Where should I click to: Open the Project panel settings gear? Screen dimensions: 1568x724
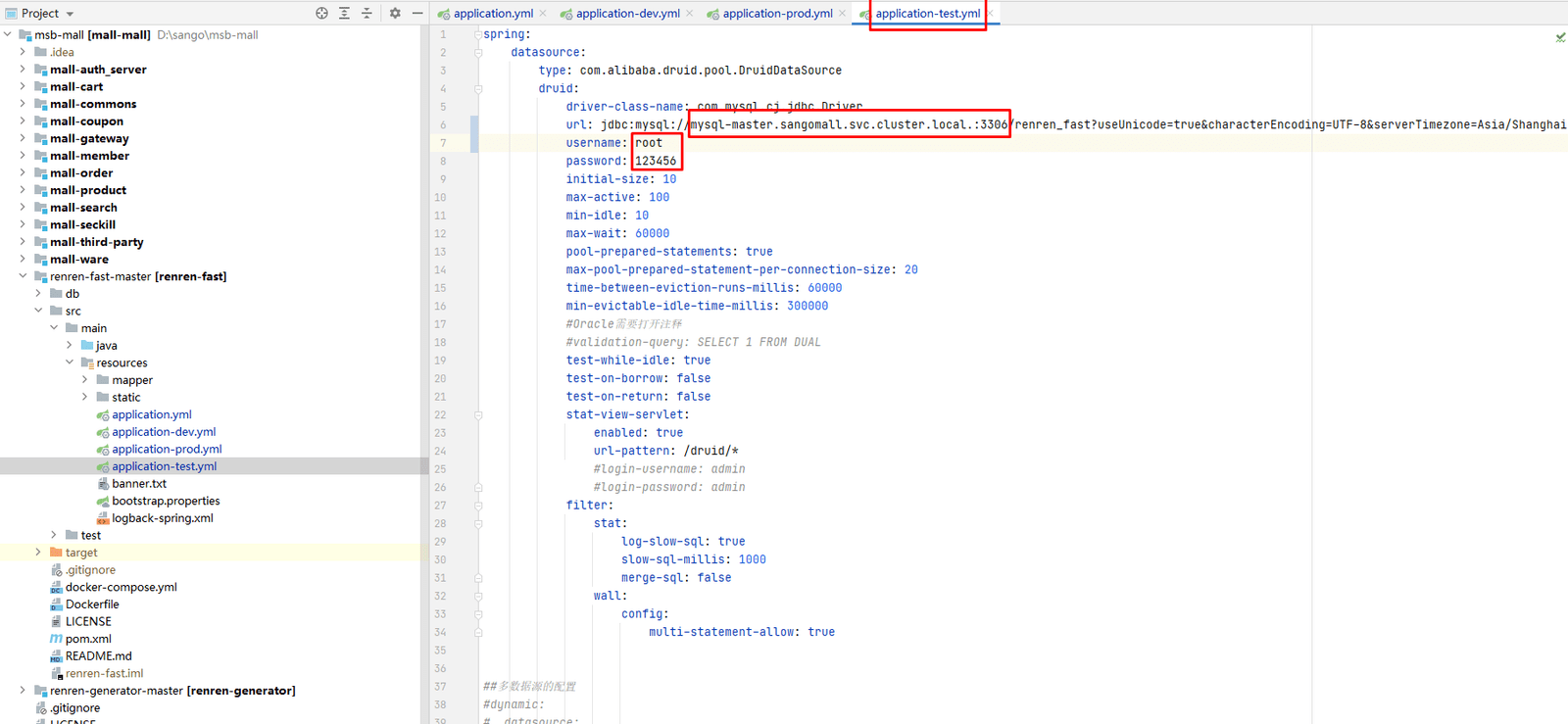click(395, 14)
